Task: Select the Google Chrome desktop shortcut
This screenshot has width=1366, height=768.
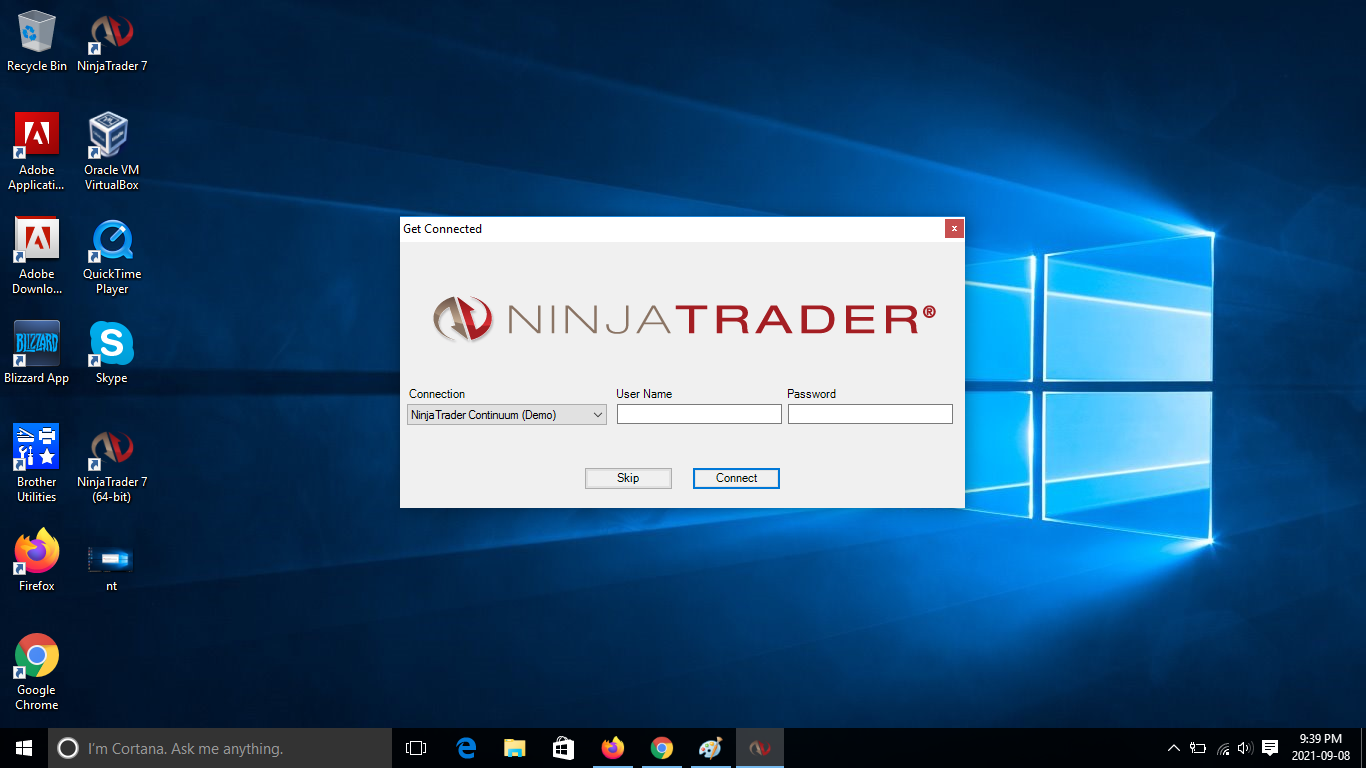Action: click(37, 672)
